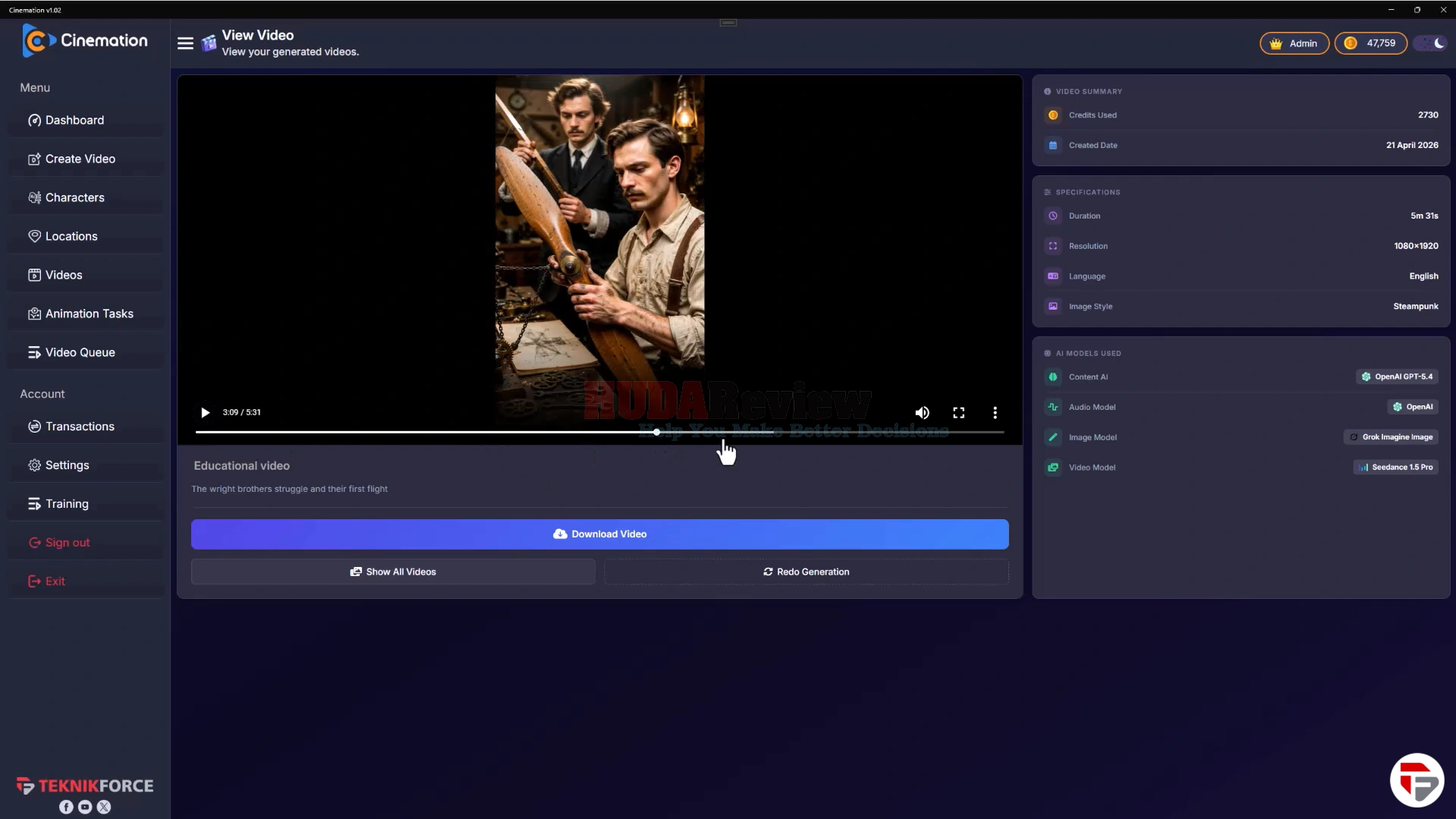
Task: Play the generated video
Action: click(x=205, y=412)
